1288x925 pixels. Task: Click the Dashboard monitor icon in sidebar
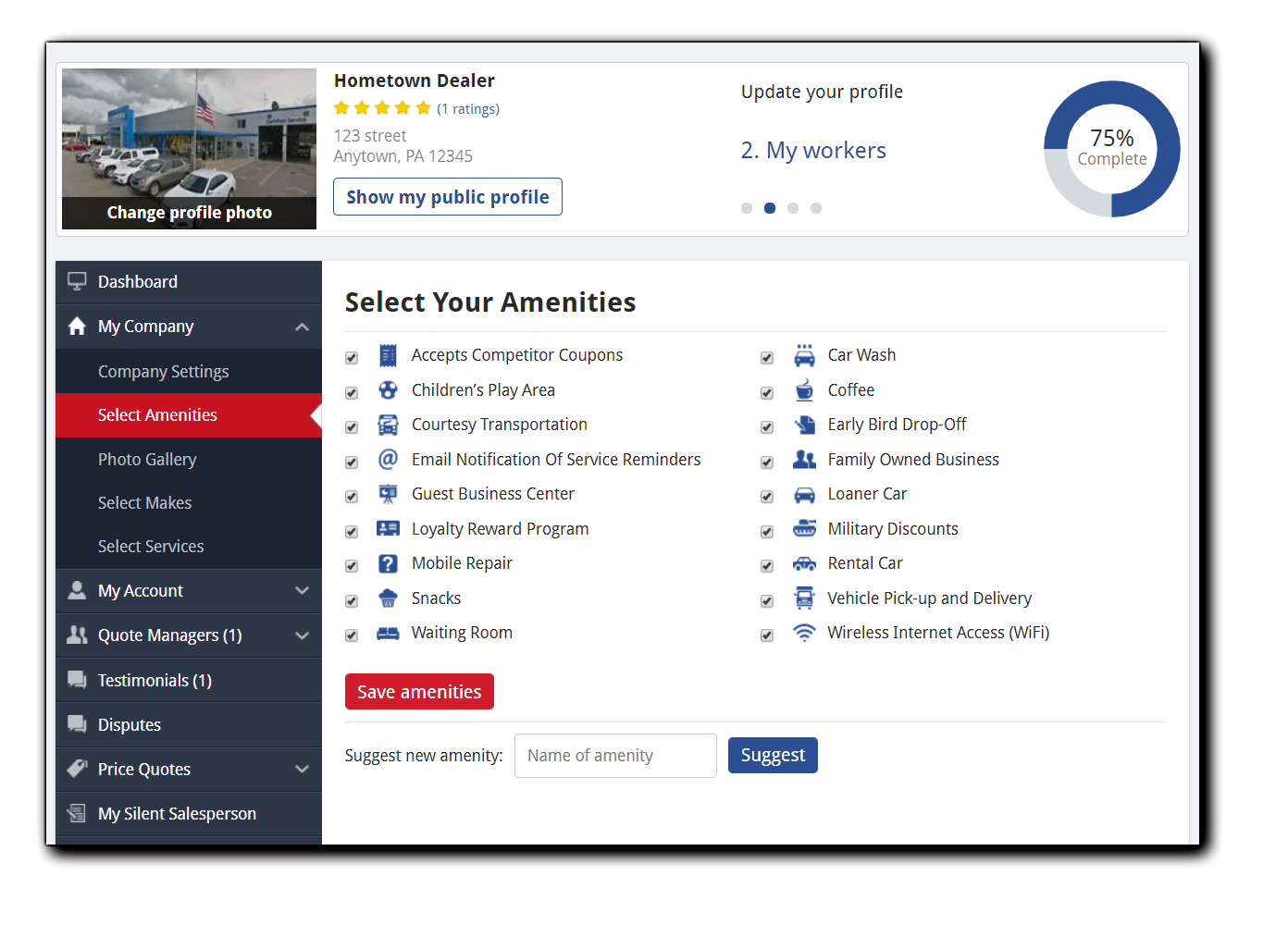(x=77, y=282)
